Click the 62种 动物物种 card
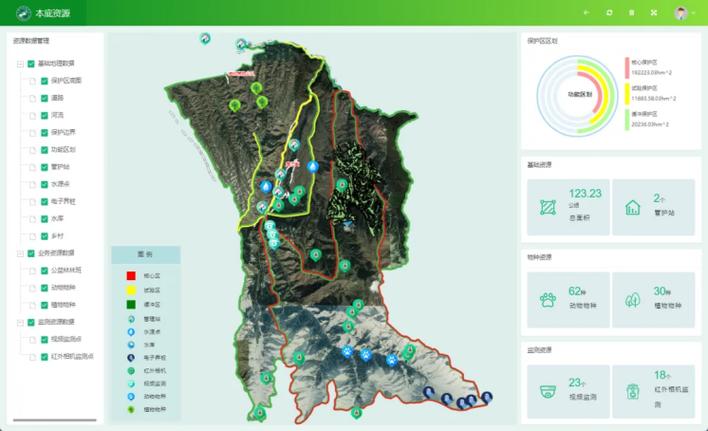Screen dimensions: 708x431 click(x=568, y=300)
